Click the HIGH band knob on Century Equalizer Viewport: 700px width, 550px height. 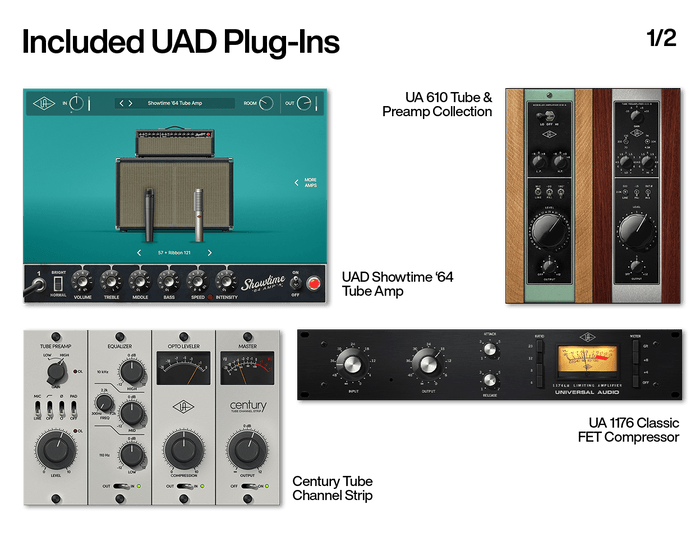132,372
